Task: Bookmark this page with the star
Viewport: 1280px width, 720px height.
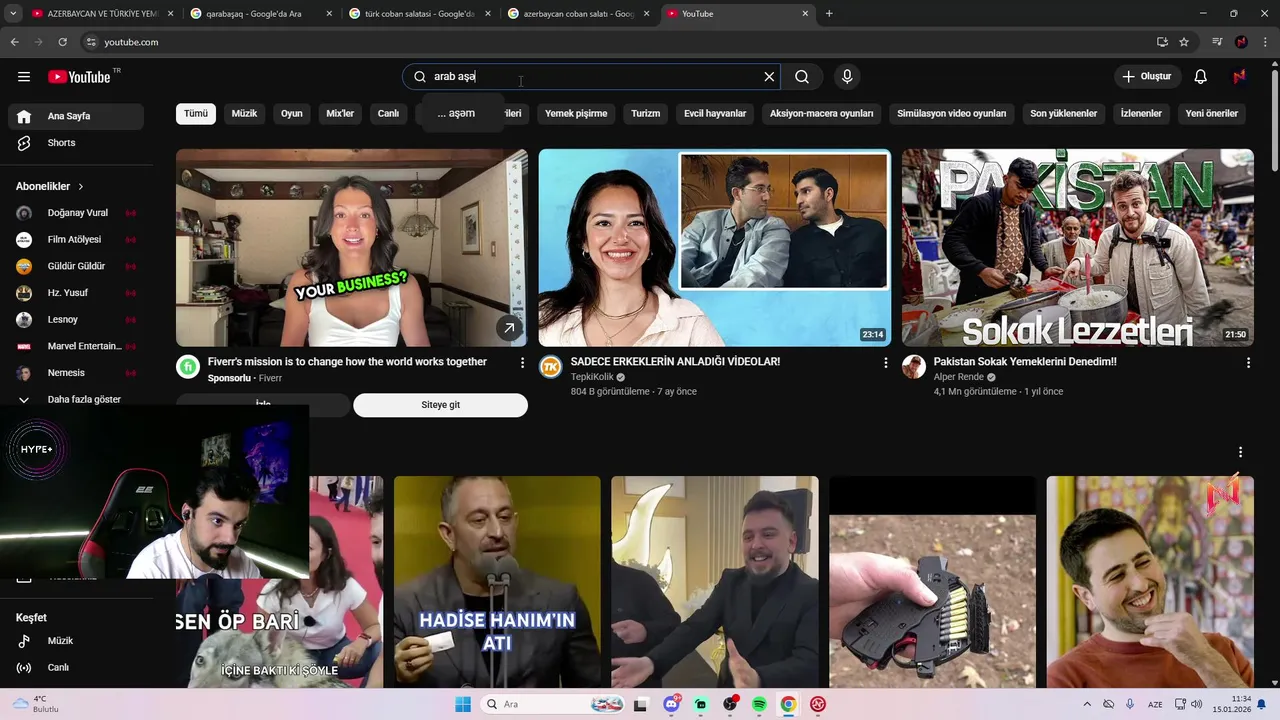Action: coord(1184,42)
